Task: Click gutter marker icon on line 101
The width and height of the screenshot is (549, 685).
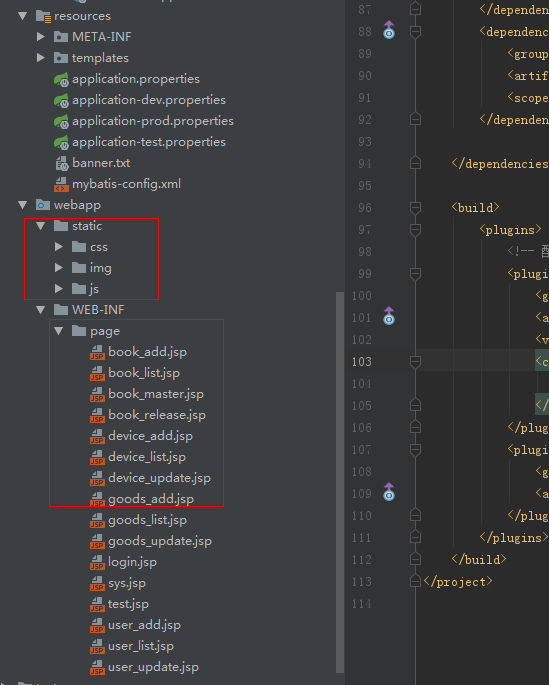Action: click(x=389, y=316)
